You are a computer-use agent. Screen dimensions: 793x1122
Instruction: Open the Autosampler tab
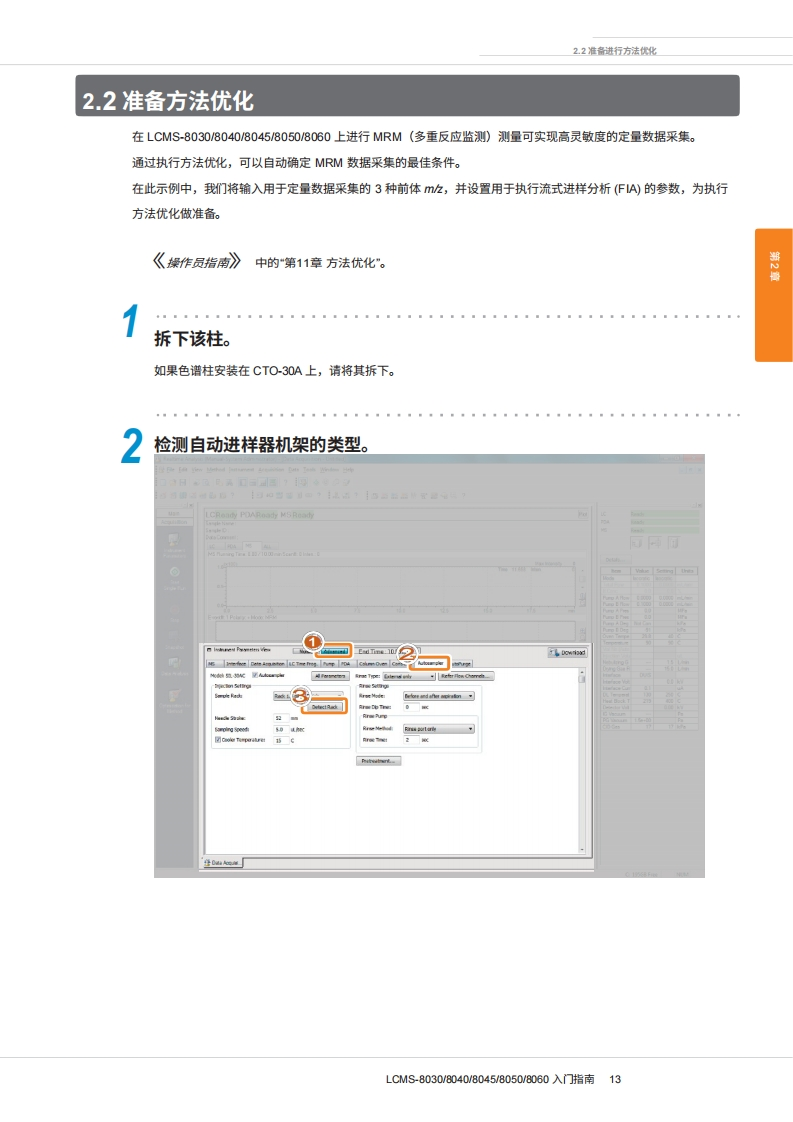[430, 663]
